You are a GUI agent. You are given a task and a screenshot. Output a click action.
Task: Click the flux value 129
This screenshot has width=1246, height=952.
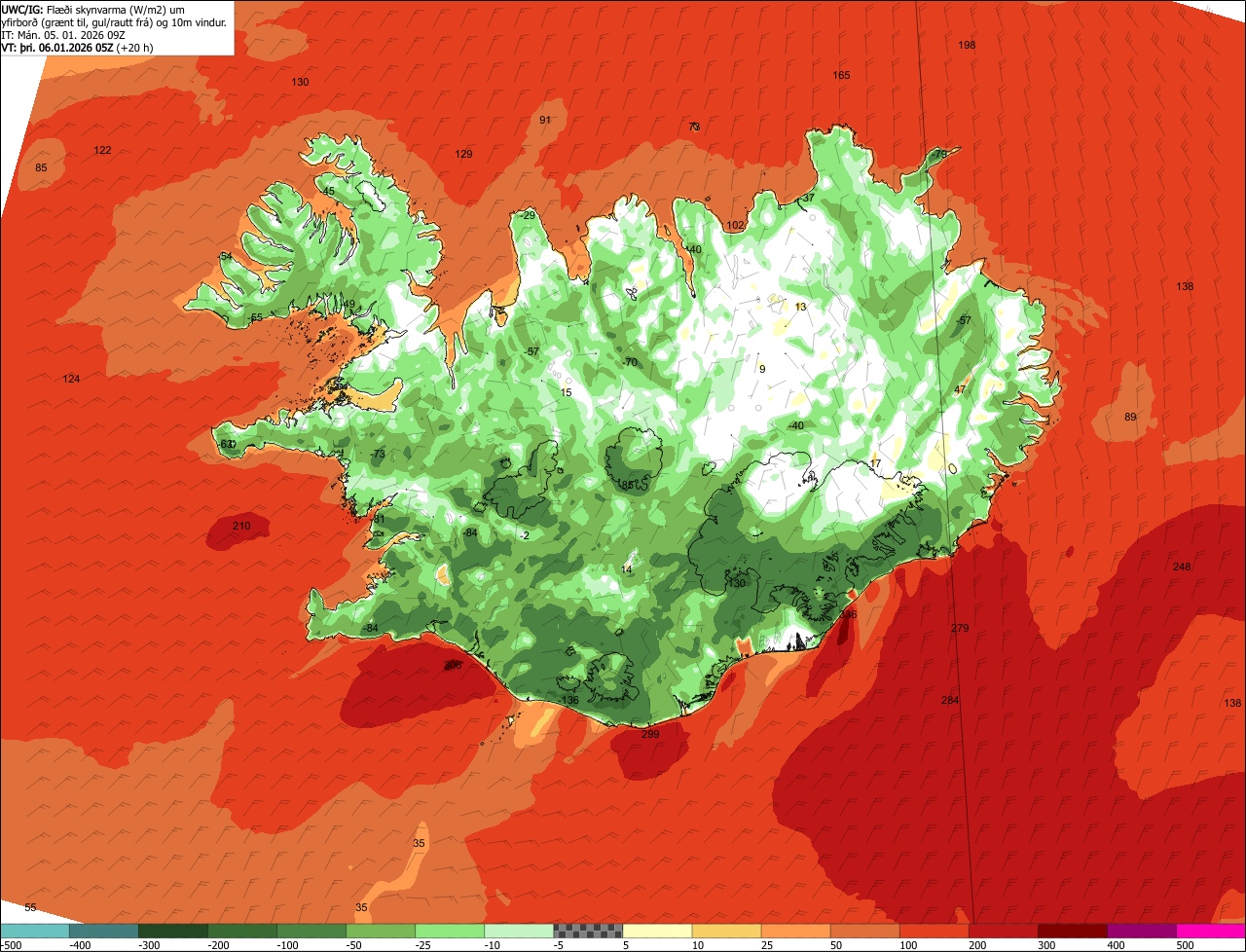pos(463,154)
